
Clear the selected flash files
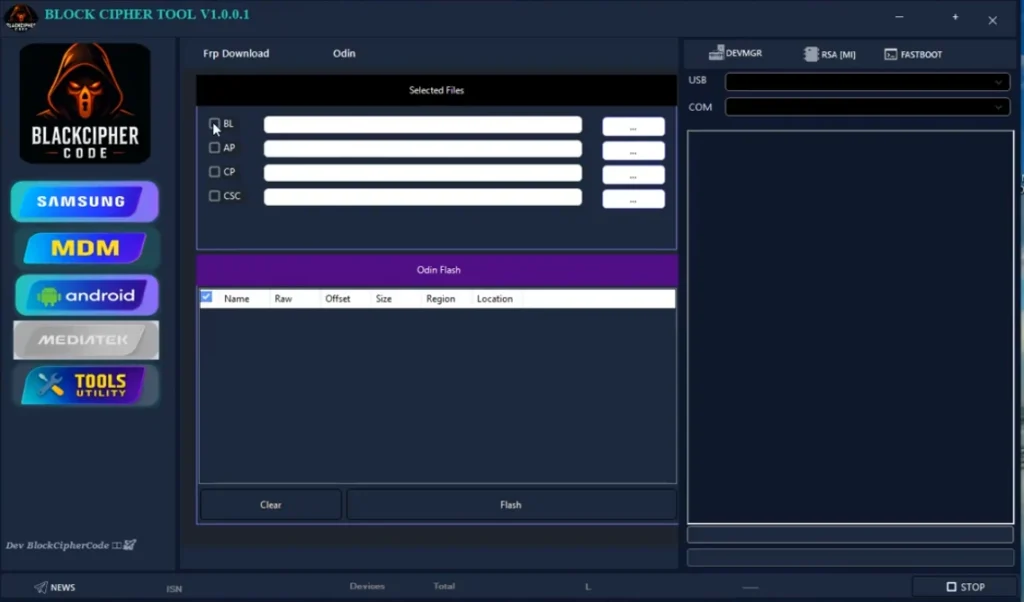[x=270, y=504]
